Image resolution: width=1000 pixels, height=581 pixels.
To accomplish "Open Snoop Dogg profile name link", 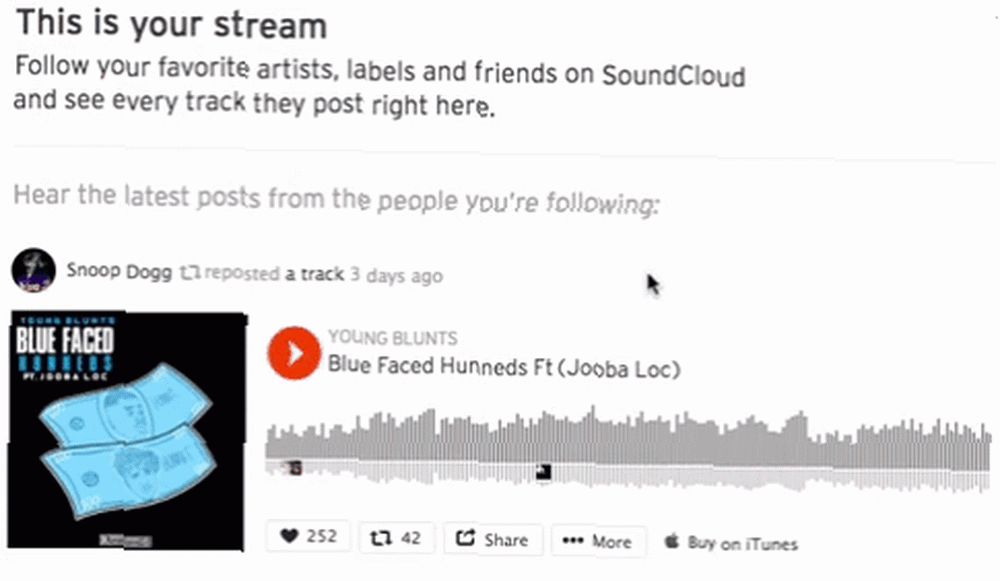I will coord(119,271).
